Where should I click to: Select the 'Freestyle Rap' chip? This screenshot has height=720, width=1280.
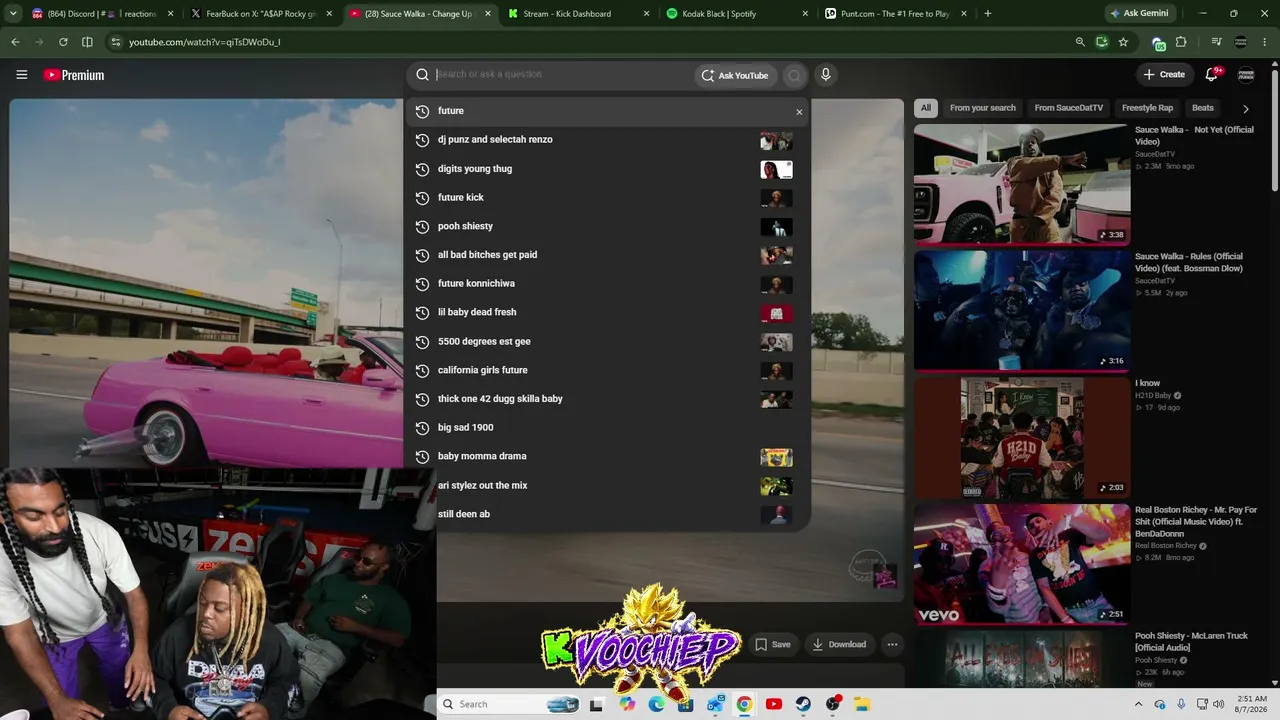click(1147, 108)
